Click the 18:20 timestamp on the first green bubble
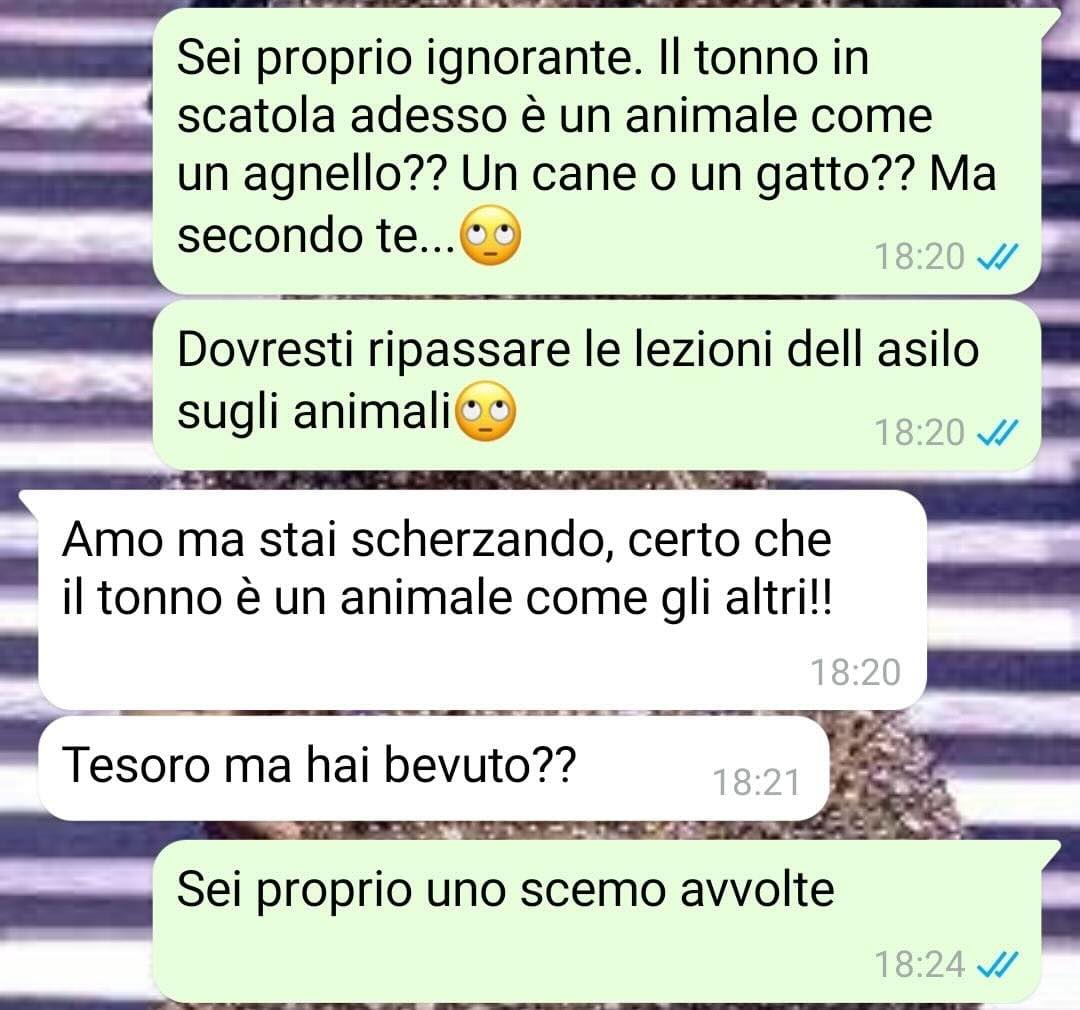 [x=920, y=257]
